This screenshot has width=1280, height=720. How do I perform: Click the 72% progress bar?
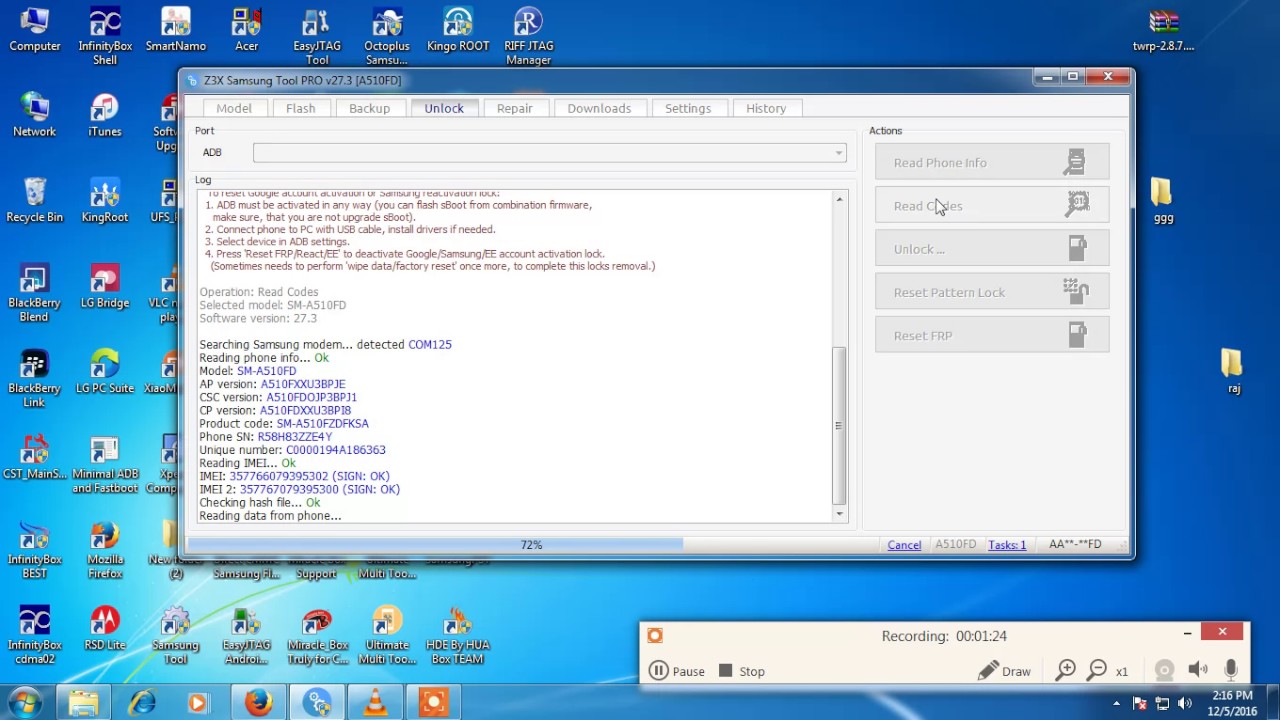[531, 545]
